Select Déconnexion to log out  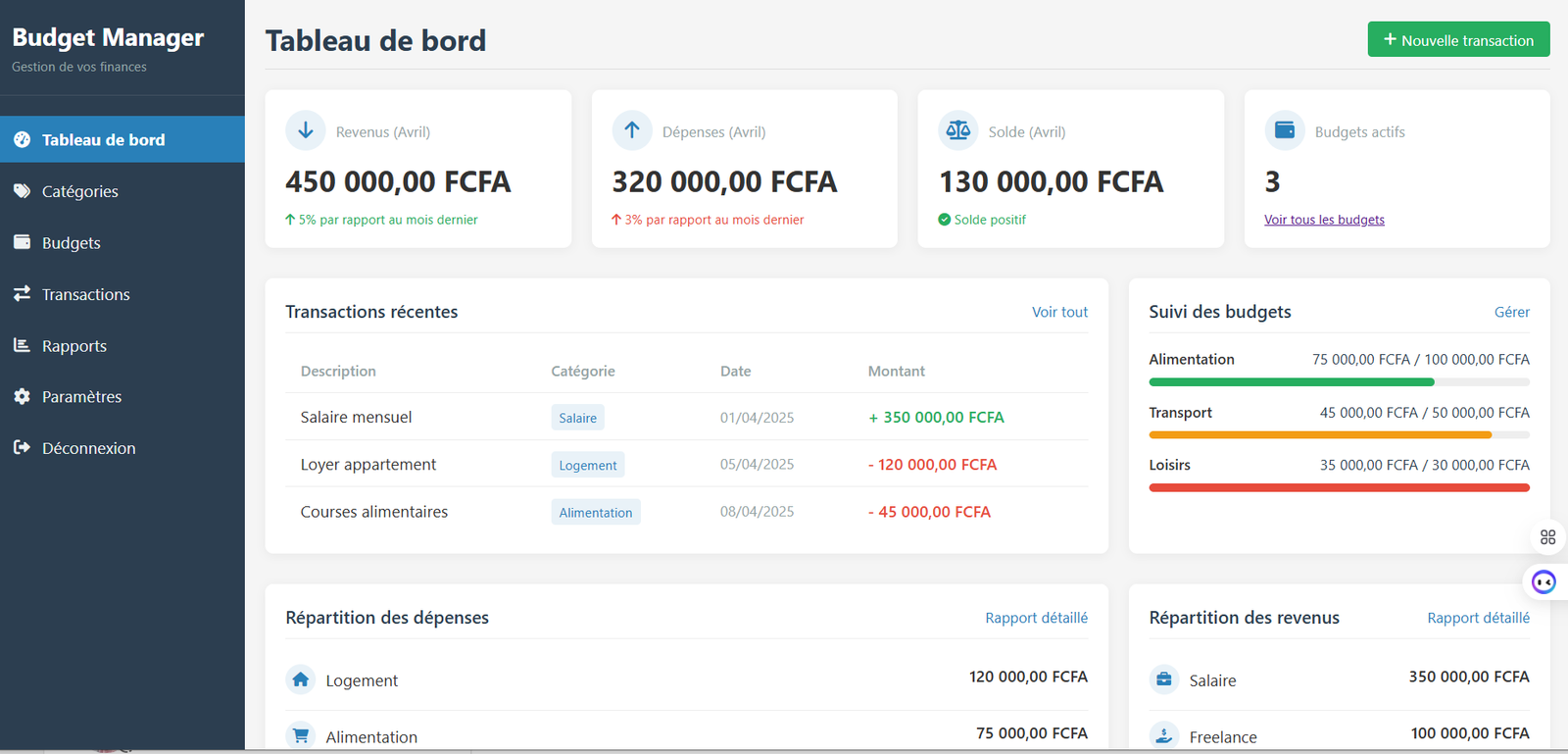122,448
